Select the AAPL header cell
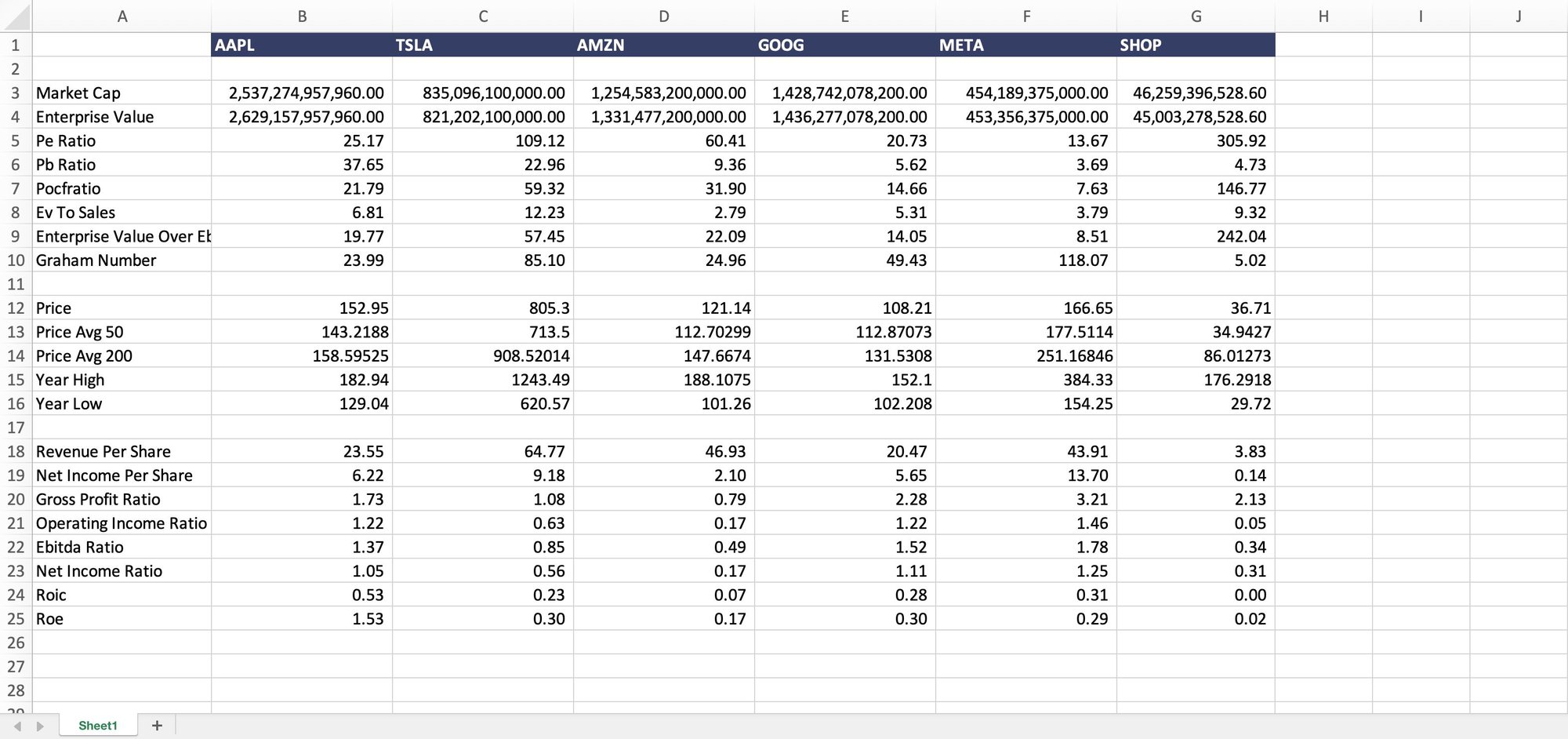Screen dimensions: 1568x739 click(x=302, y=45)
